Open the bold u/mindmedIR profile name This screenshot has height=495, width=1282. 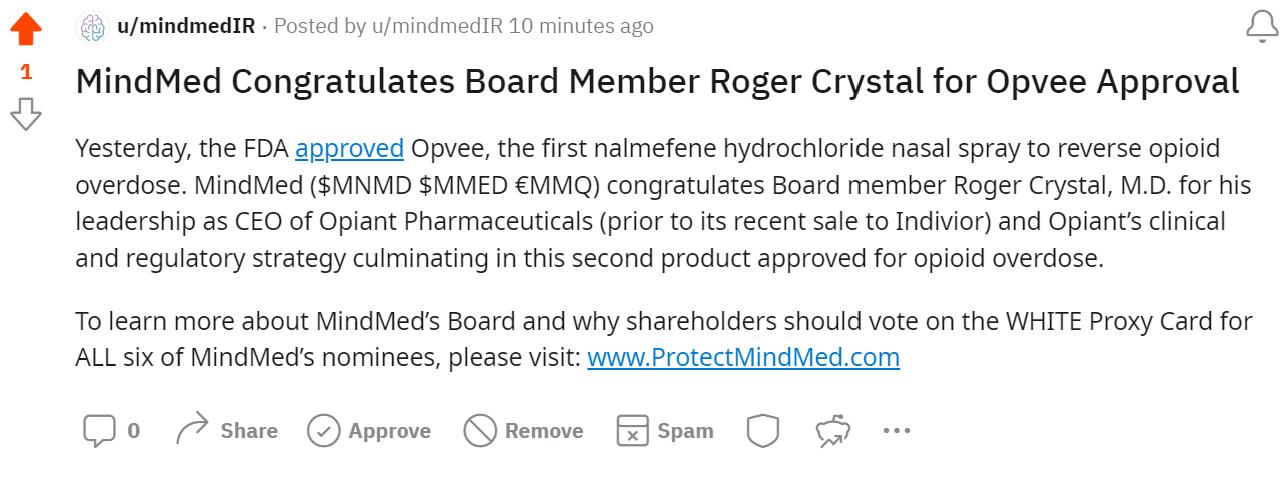pos(186,26)
